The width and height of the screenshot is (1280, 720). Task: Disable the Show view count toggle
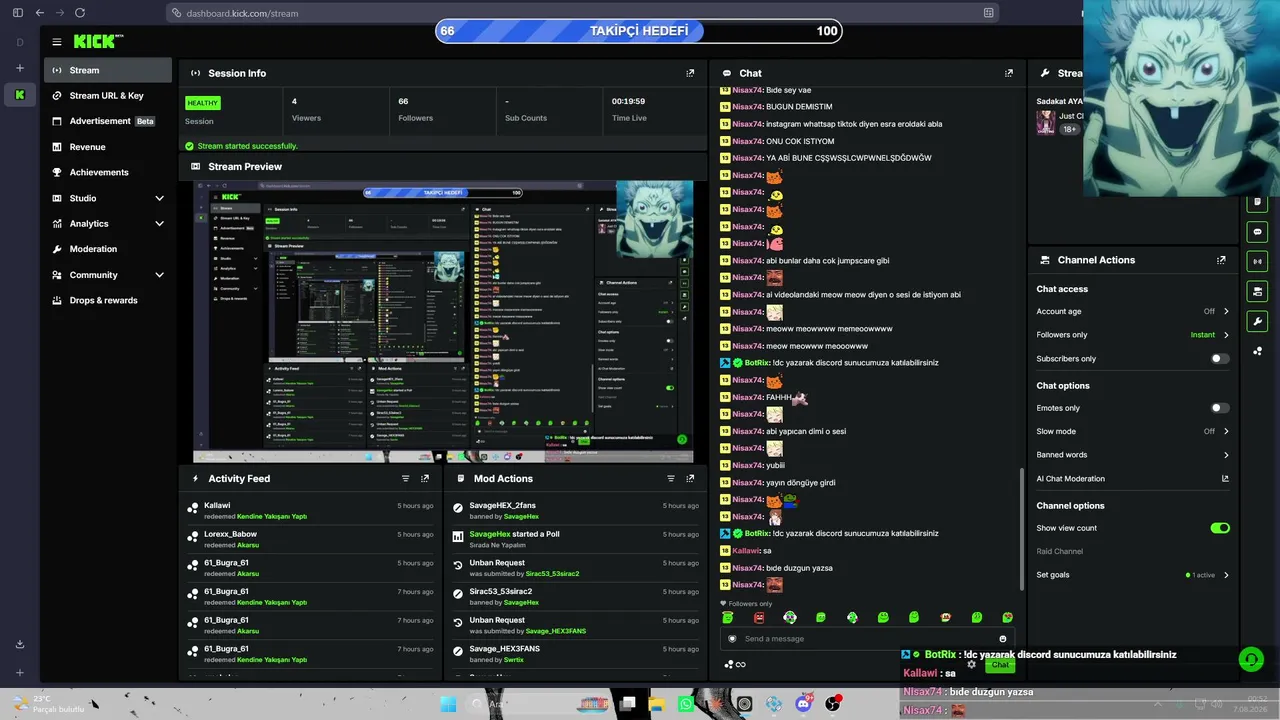pos(1220,528)
